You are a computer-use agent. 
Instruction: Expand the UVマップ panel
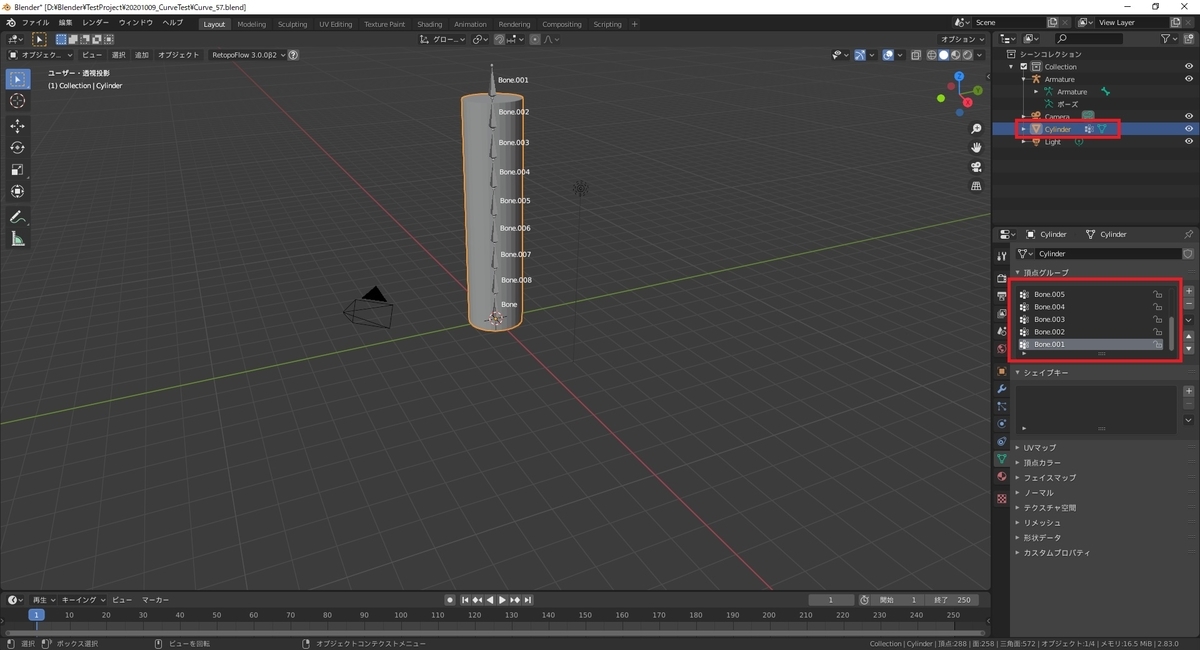tap(1040, 448)
